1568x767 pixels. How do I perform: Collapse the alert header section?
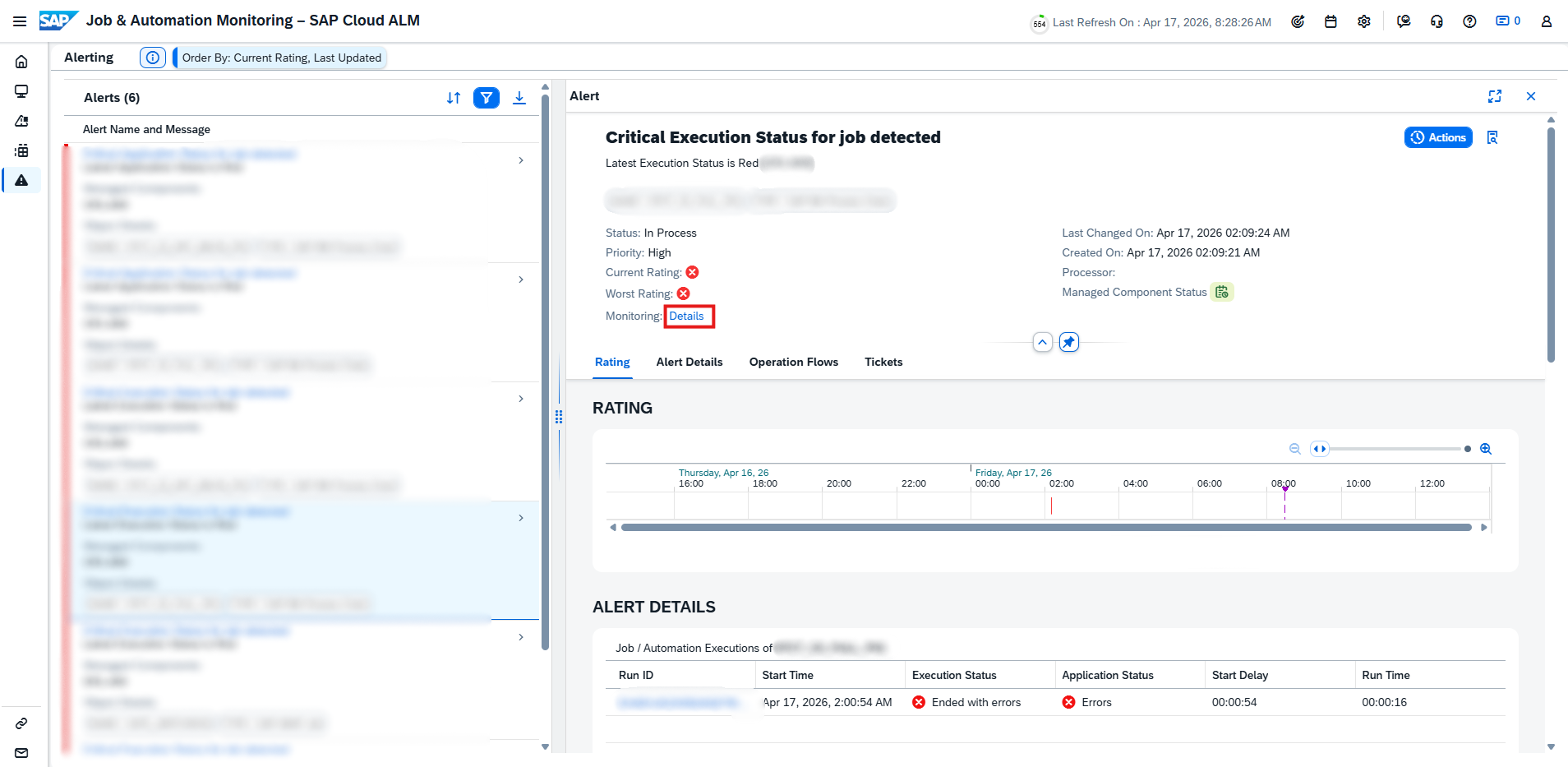click(x=1042, y=342)
